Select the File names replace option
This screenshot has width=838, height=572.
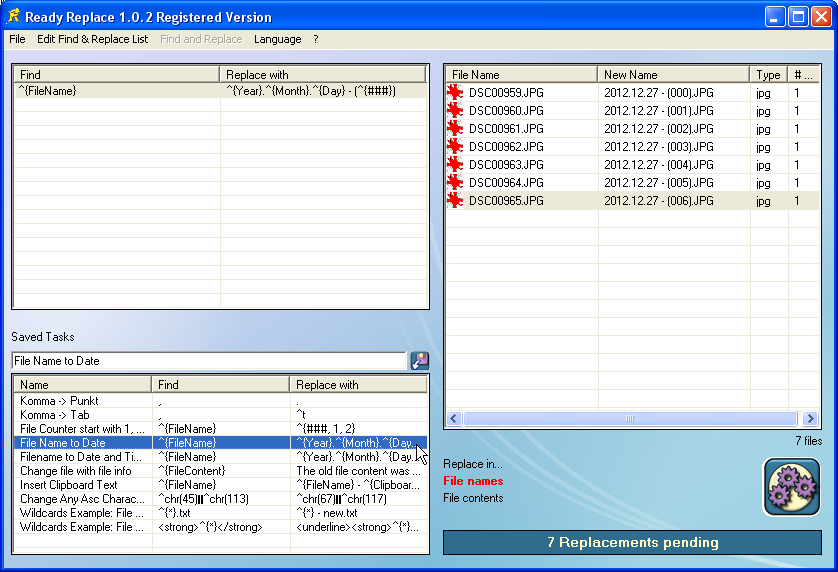[x=473, y=481]
